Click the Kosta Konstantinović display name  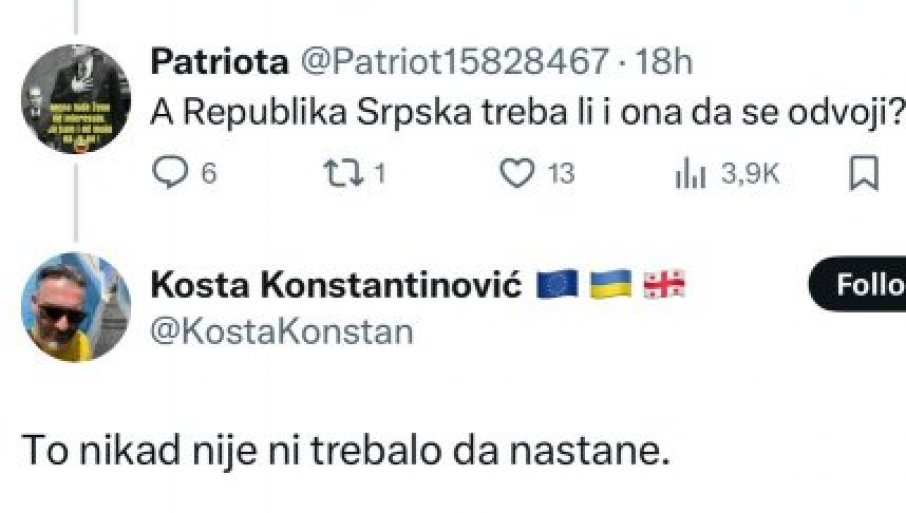pyautogui.click(x=336, y=286)
